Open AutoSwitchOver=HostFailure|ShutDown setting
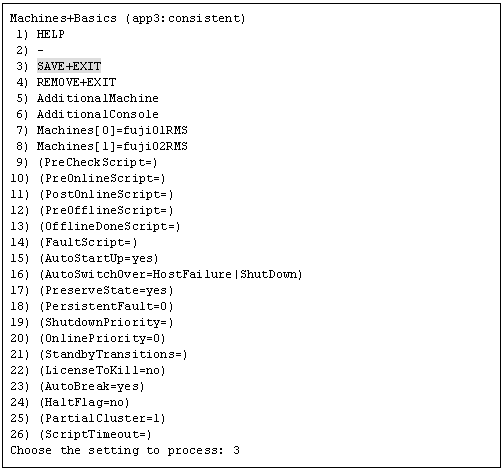Viewport: 502px width, 470px height. (171, 274)
